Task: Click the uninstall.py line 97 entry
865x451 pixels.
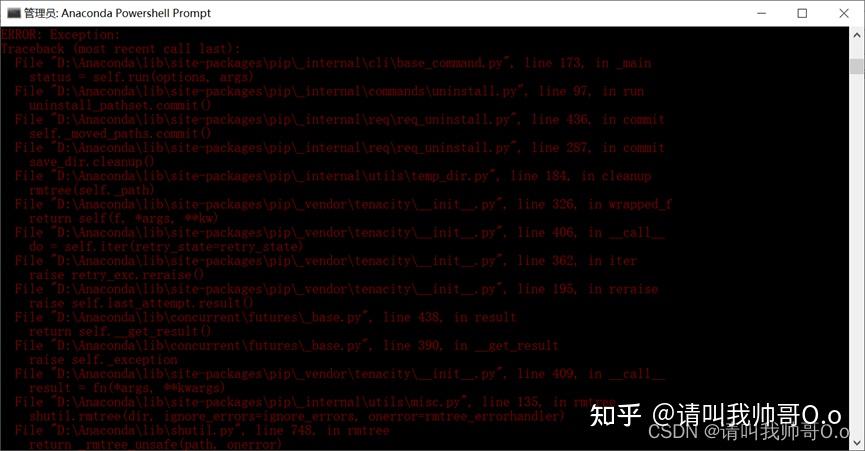Action: point(329,91)
